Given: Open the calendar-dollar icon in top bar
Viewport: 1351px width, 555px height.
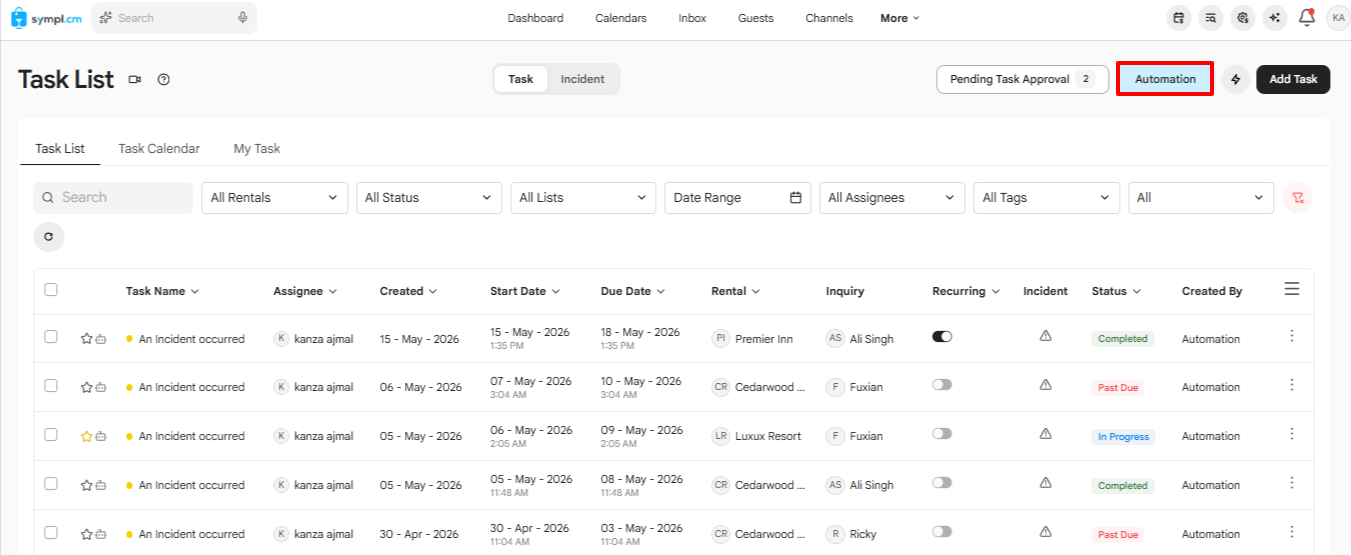Looking at the screenshot, I should coord(1179,18).
